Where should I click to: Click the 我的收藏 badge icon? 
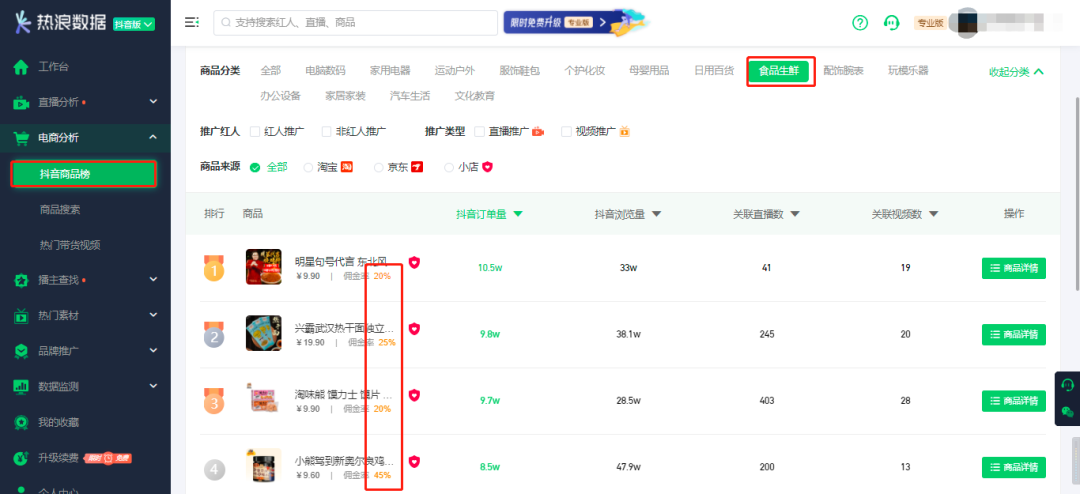tap(21, 422)
